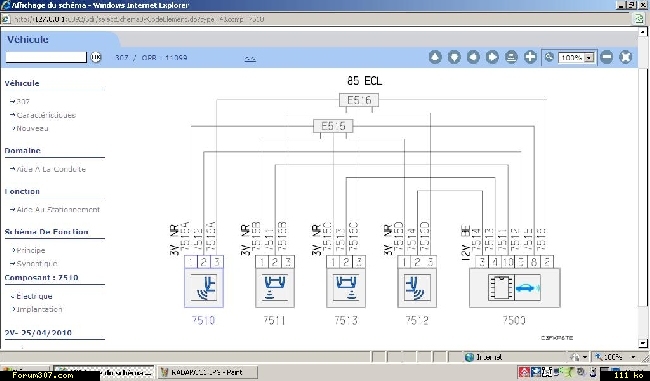Click the OK button beside search field
650x381 pixels.
point(96,57)
